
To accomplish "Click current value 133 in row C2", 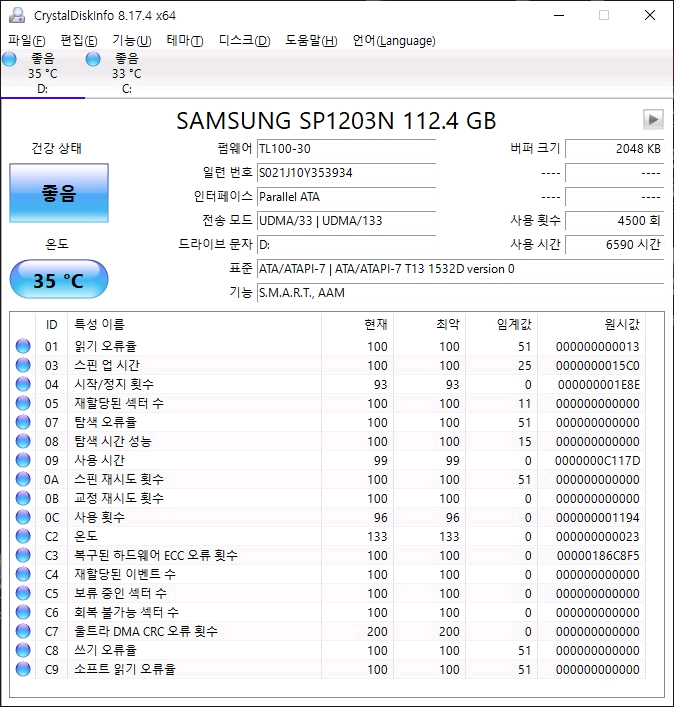I will pyautogui.click(x=377, y=537).
